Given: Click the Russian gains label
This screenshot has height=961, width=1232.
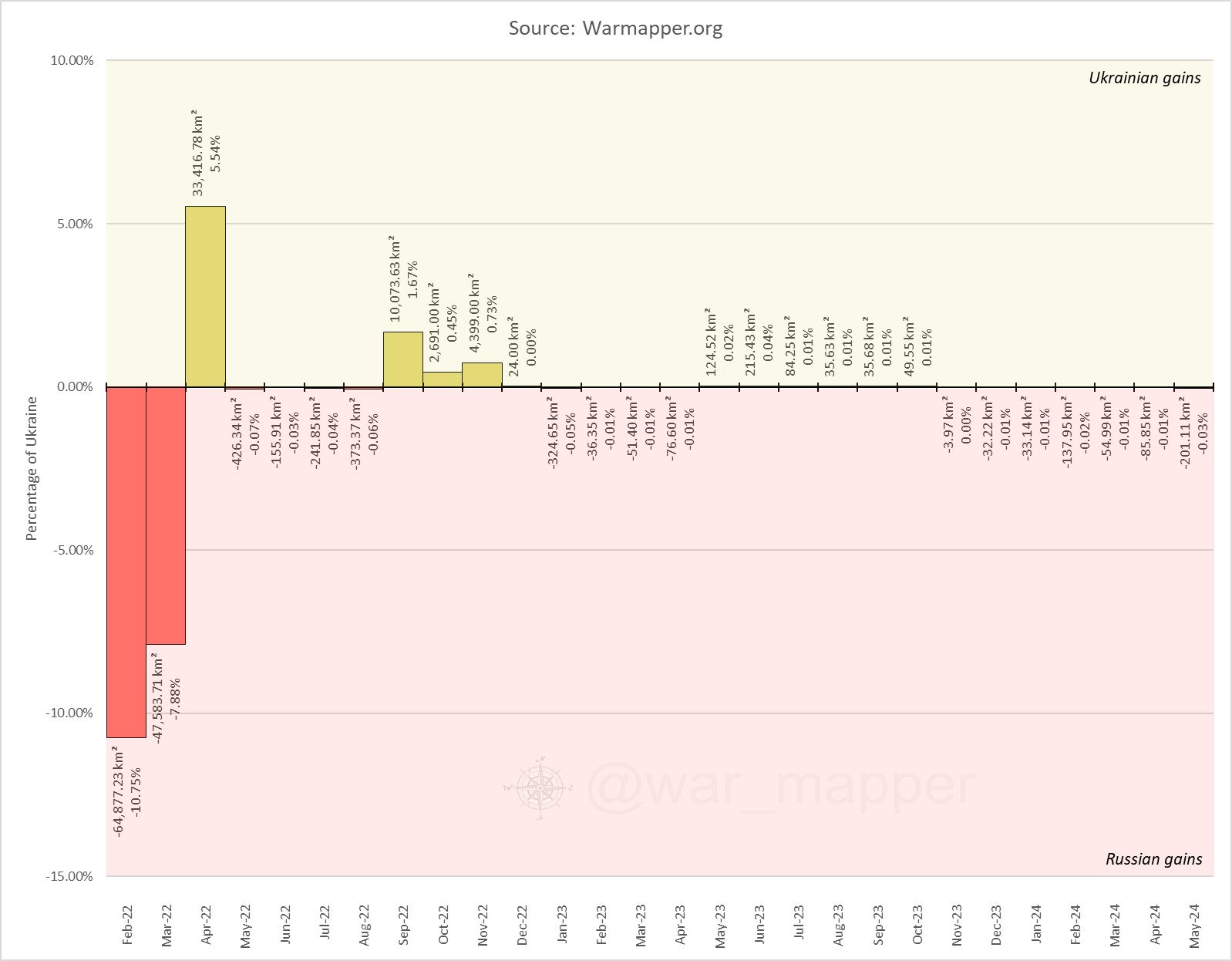Looking at the screenshot, I should (1153, 859).
